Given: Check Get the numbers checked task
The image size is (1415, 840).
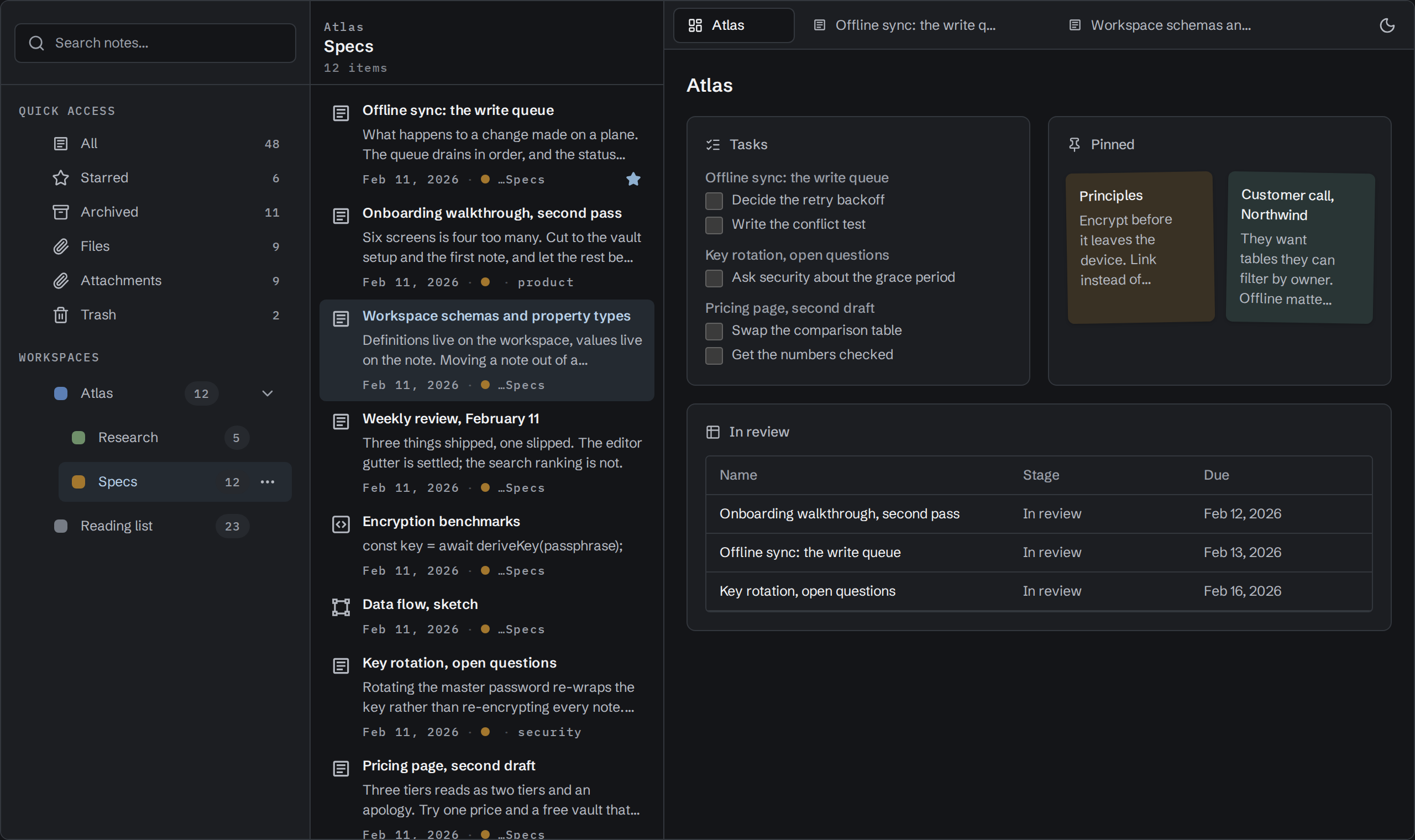Looking at the screenshot, I should point(714,355).
